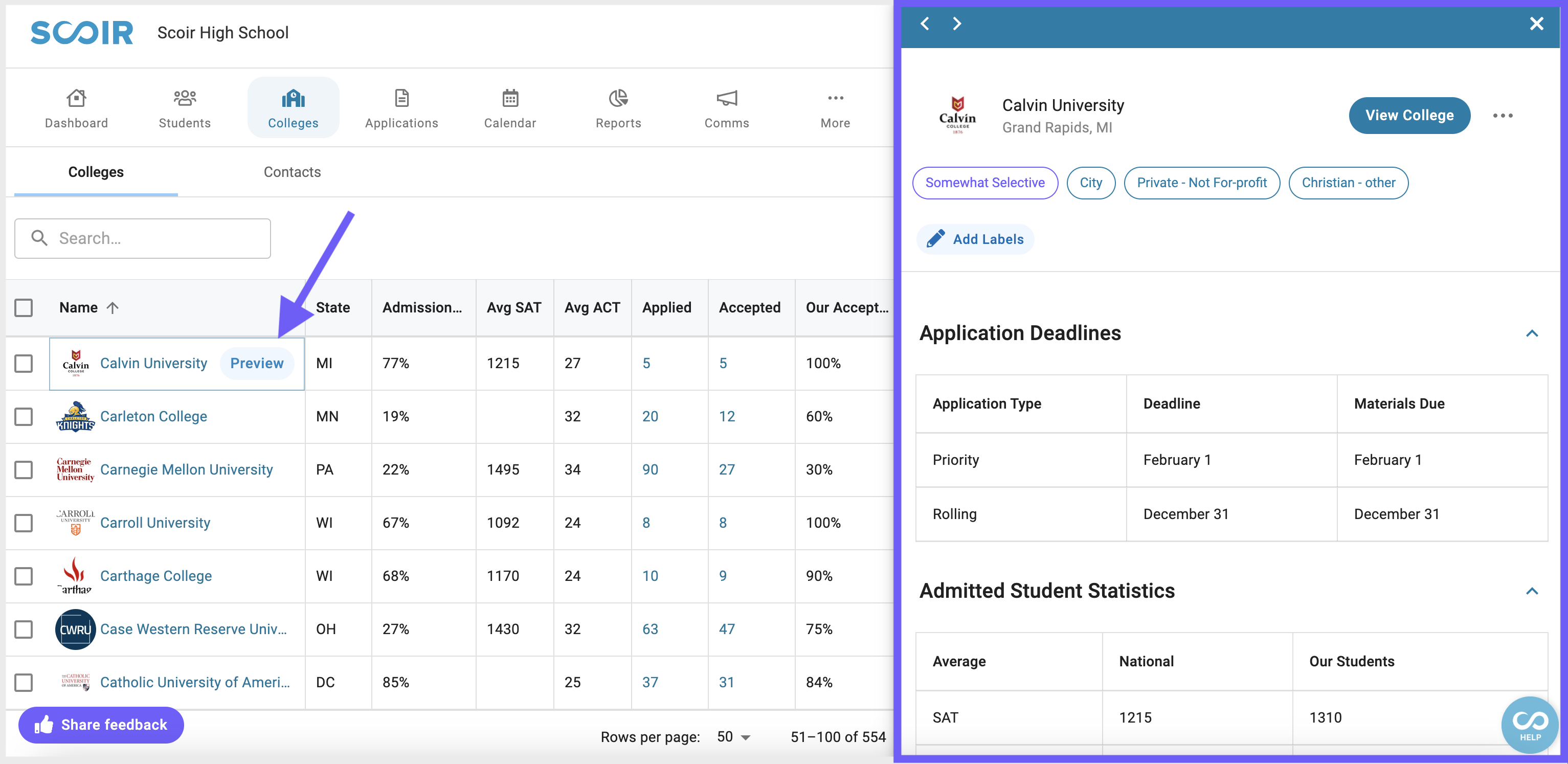The width and height of the screenshot is (1568, 764).
Task: Click the Calvin logo in table row
Action: 76,364
